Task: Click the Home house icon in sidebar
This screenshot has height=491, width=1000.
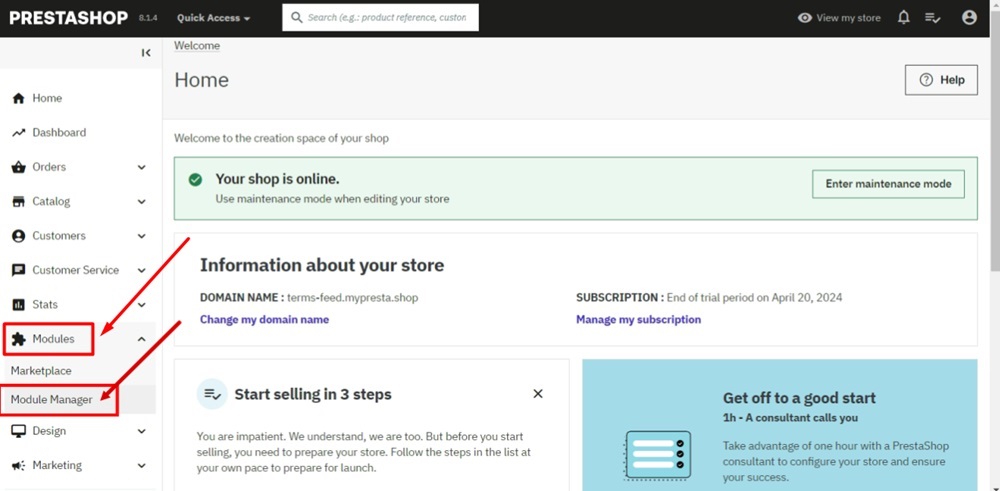Action: pyautogui.click(x=19, y=98)
